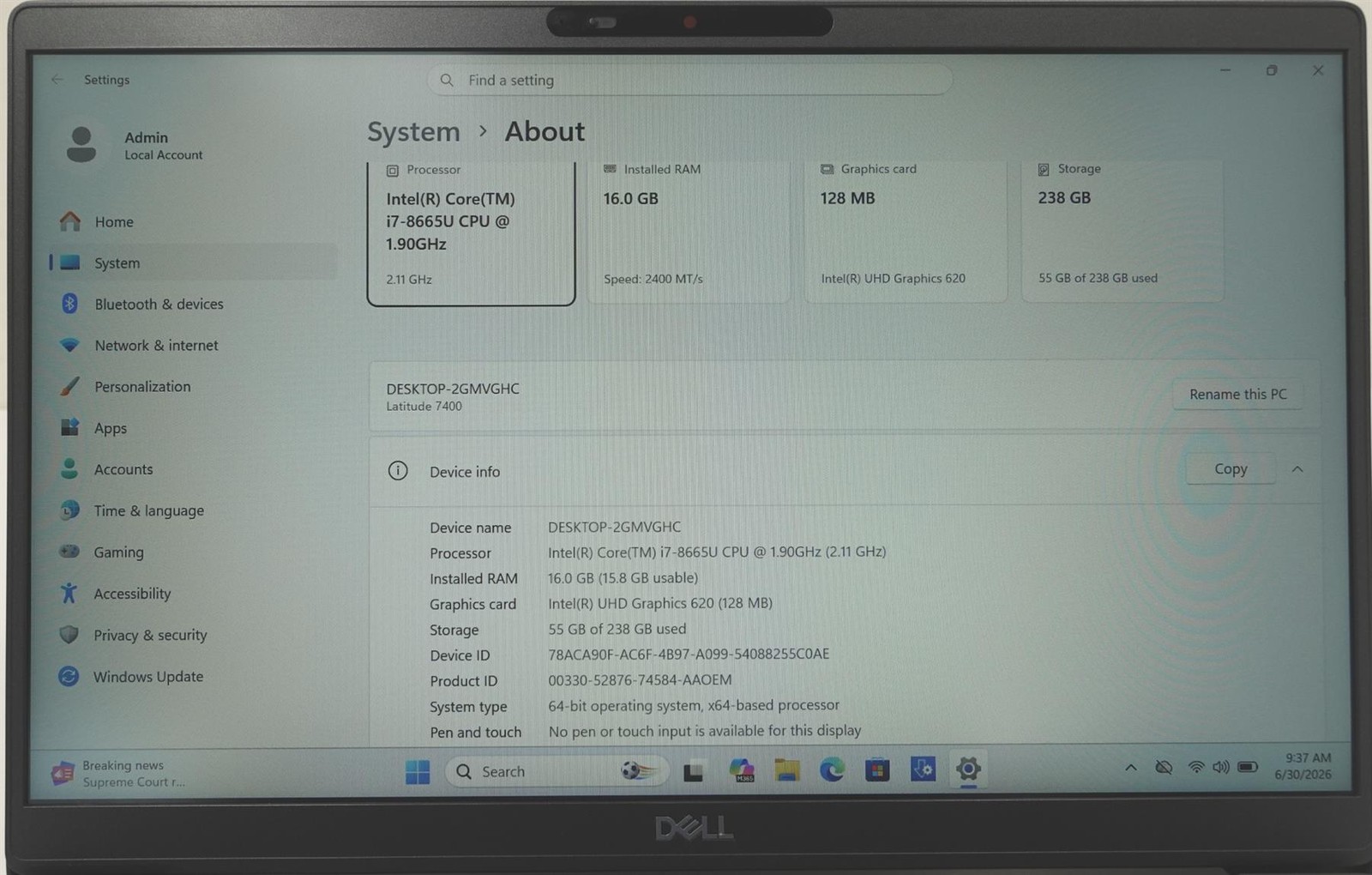Click Rename this PC button
Screen dimensions: 1372x875
[x=1237, y=394]
